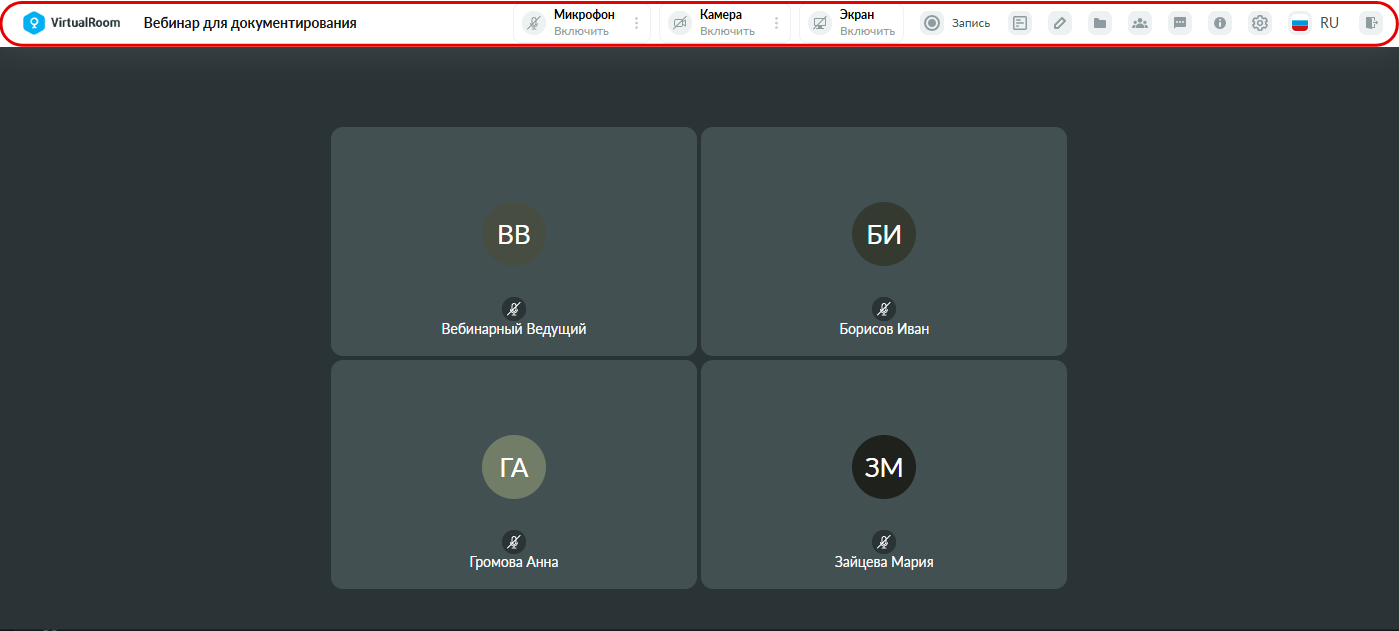Click muted mic icon of Вебинарный Ведущий
This screenshot has height=631, width=1399.
pos(514,309)
